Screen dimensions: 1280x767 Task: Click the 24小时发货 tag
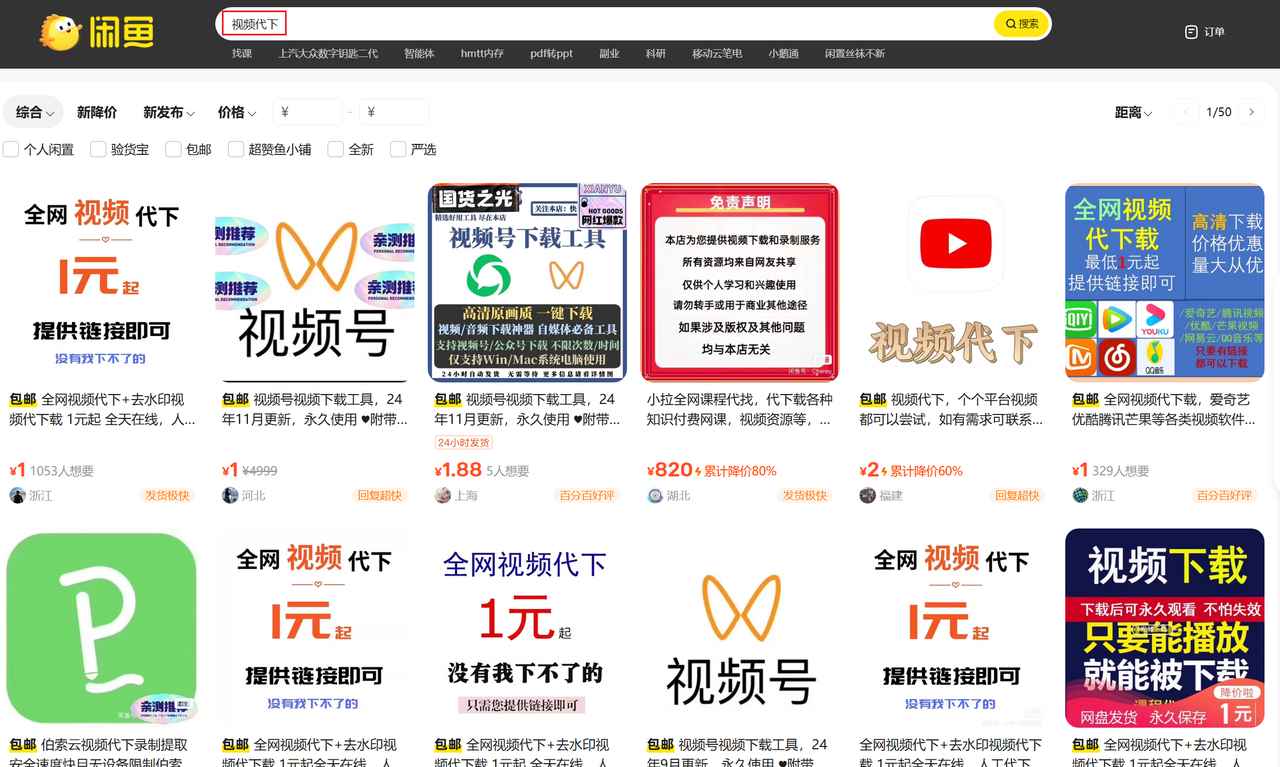464,442
